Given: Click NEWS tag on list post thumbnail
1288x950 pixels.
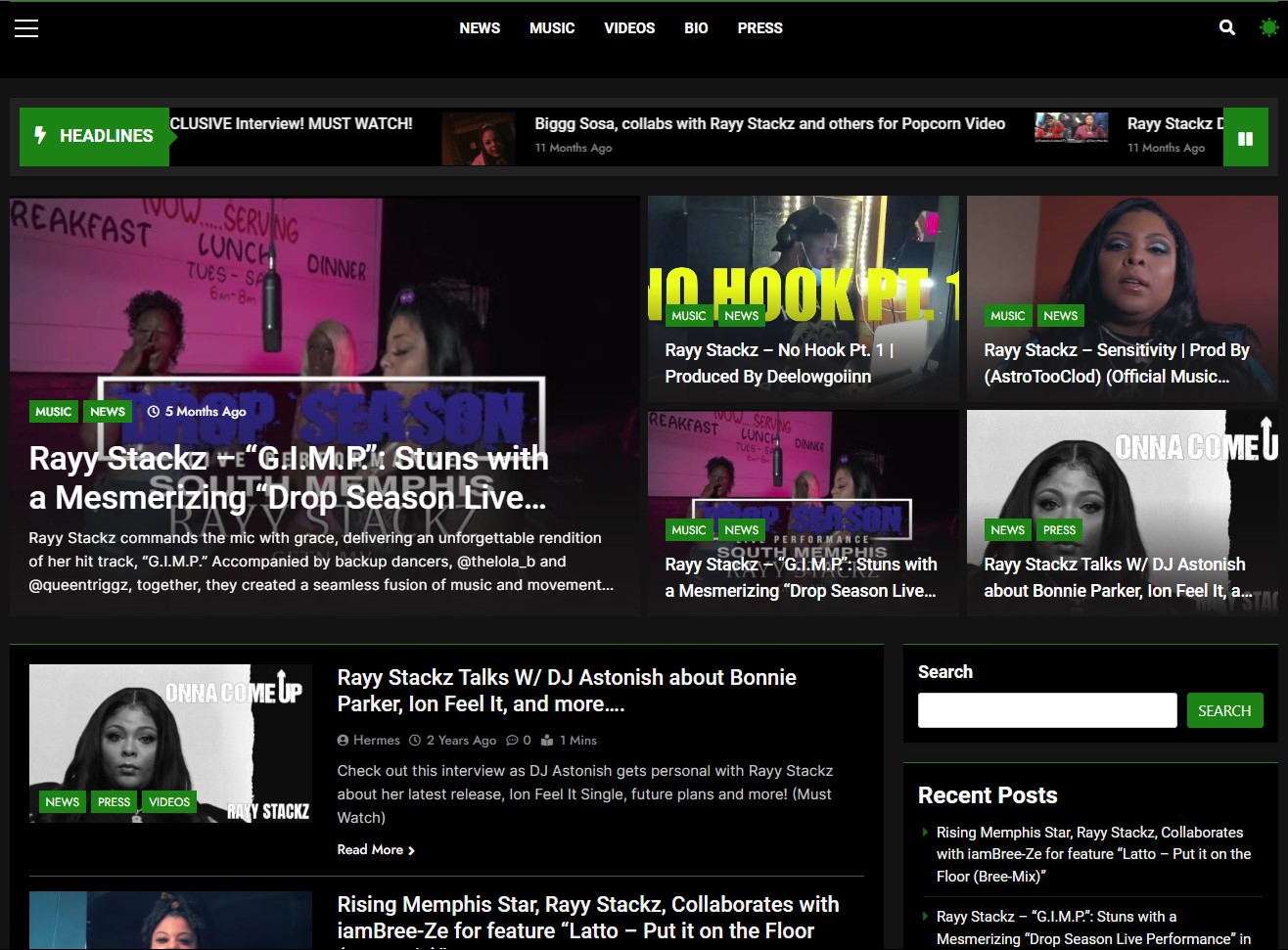Looking at the screenshot, I should point(63,802).
